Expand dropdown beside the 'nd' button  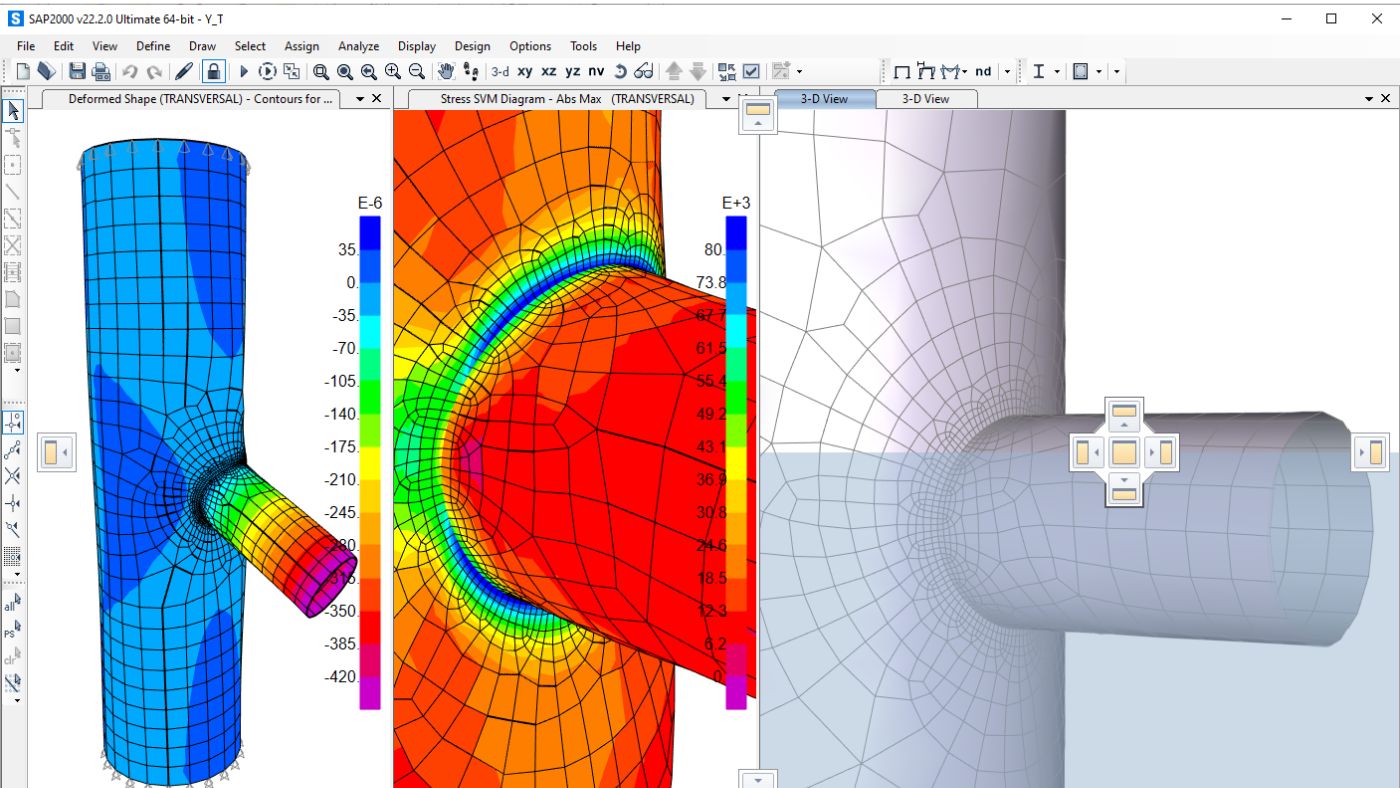pos(1007,71)
